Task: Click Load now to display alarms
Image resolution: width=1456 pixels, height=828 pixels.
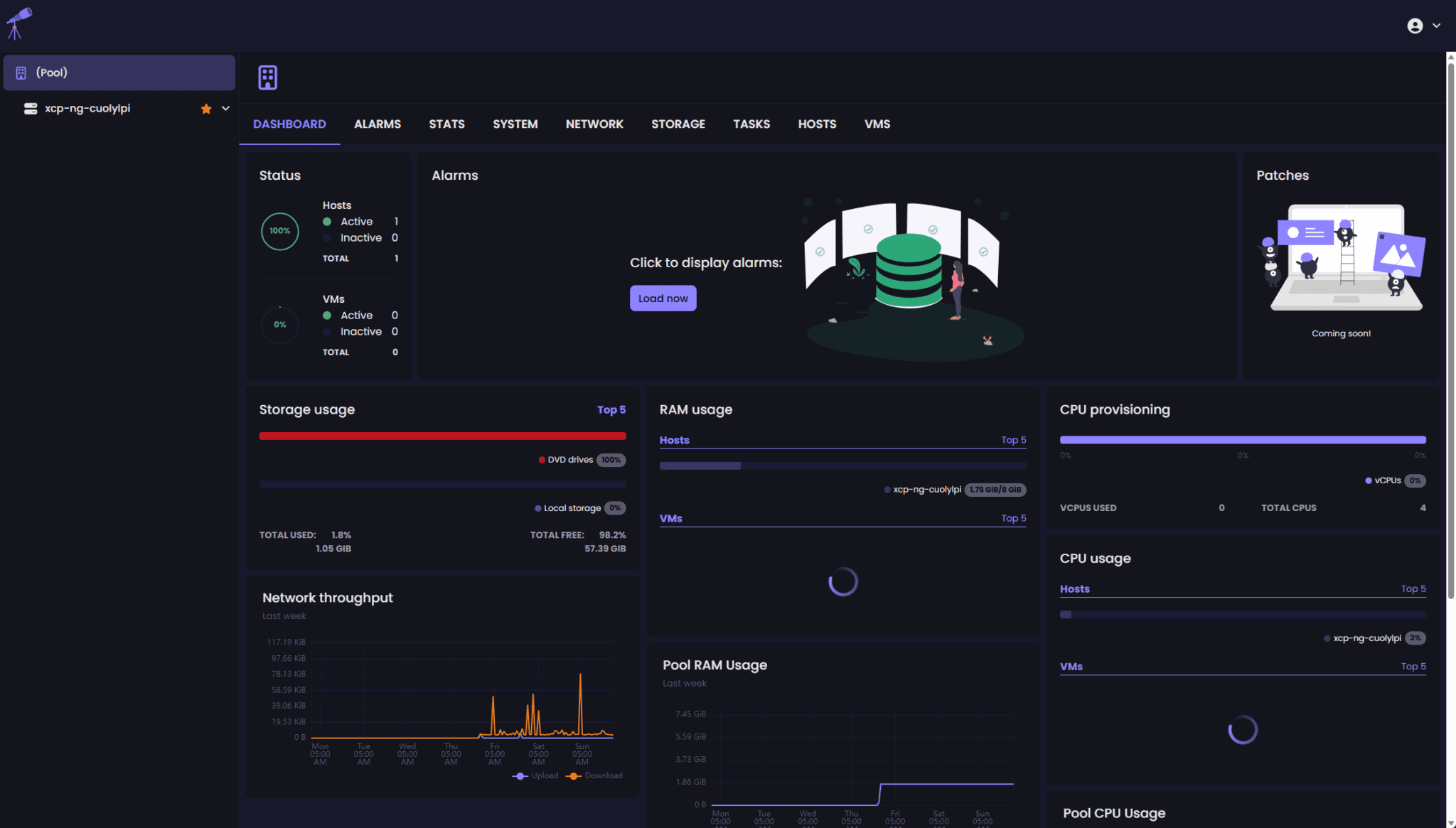Action: click(x=663, y=298)
